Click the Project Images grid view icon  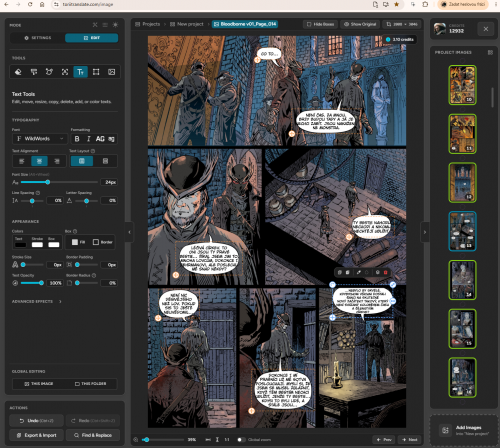pos(490,52)
